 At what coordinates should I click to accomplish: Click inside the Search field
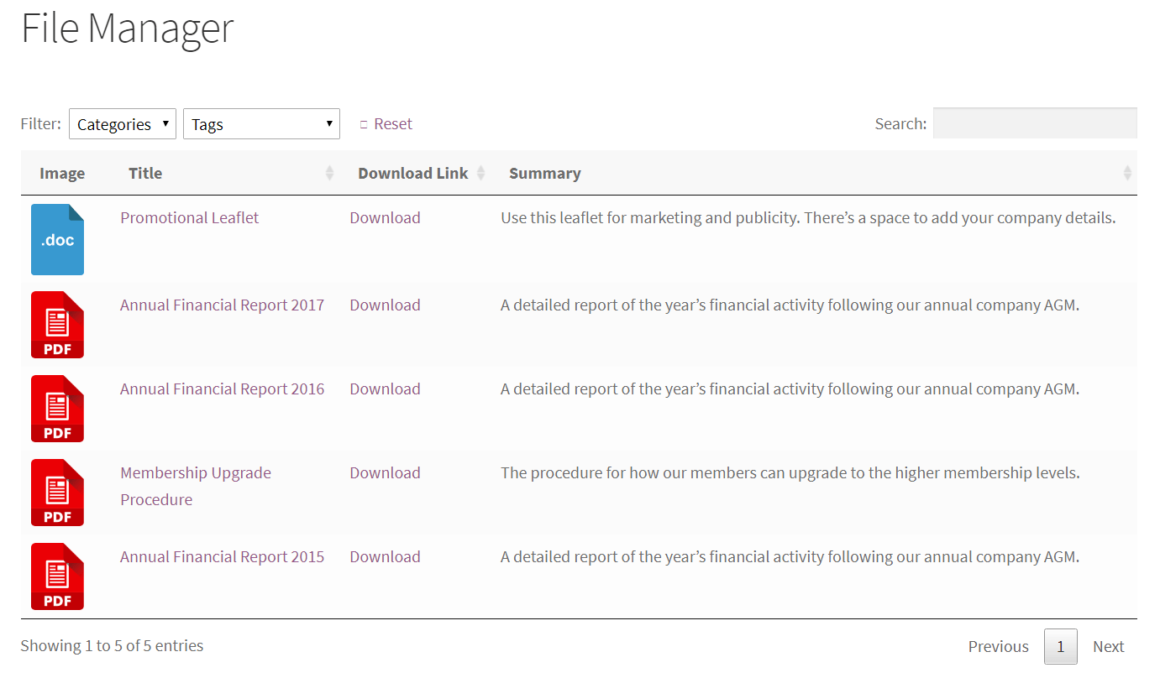click(x=1034, y=123)
